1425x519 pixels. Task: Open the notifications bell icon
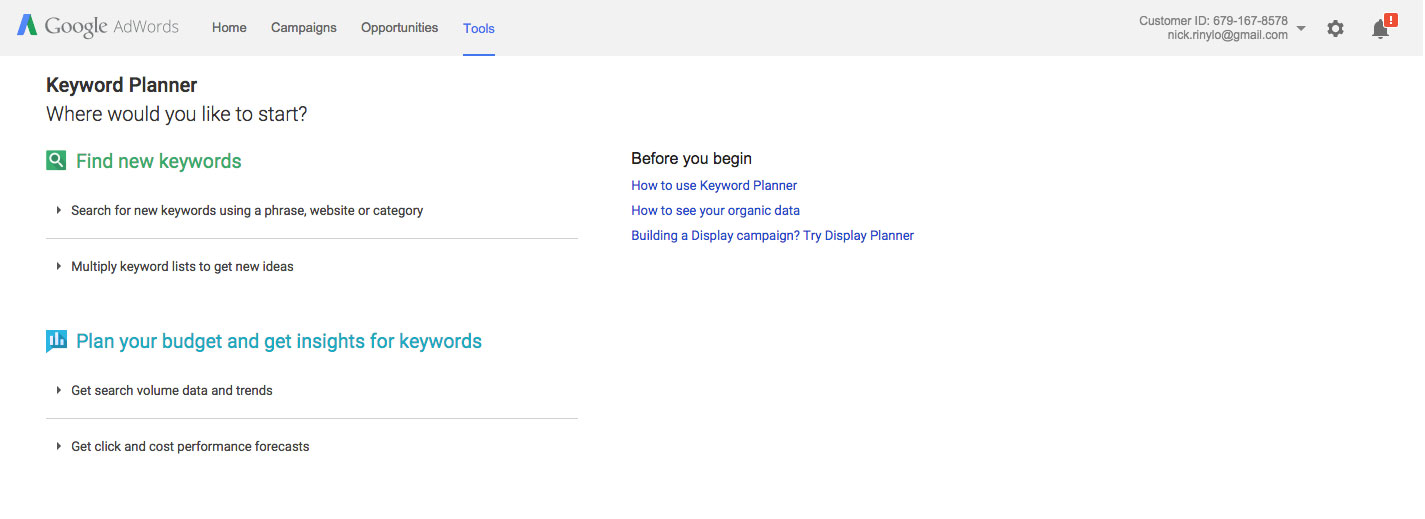(x=1382, y=28)
